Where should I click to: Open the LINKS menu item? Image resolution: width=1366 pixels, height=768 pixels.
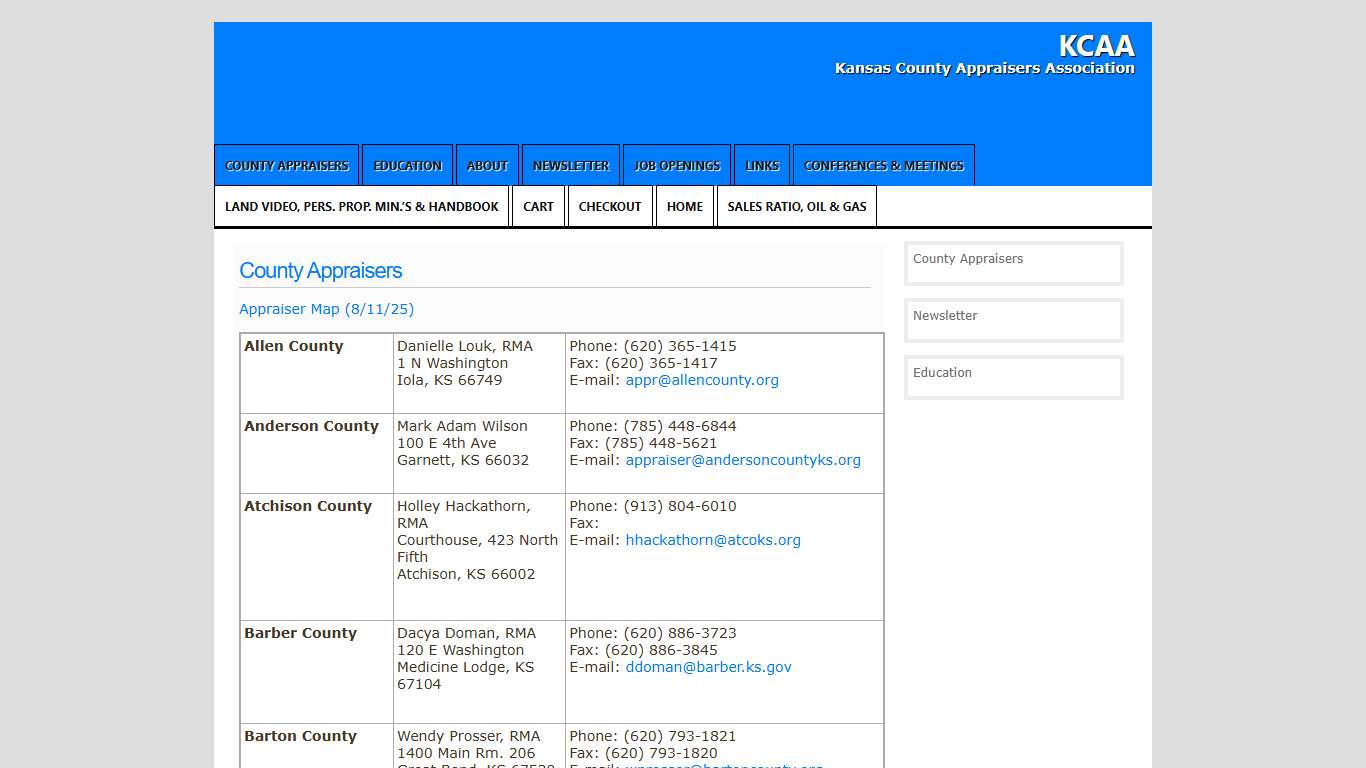coord(762,165)
